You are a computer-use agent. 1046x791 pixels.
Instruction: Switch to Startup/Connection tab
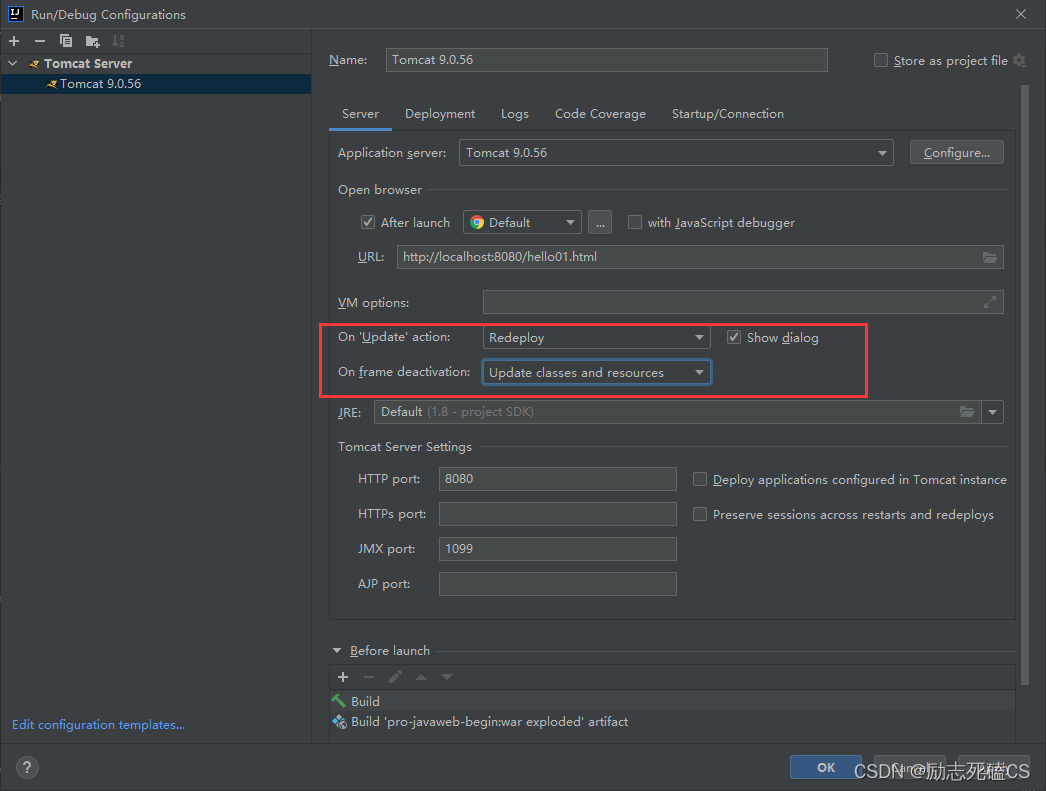[727, 114]
